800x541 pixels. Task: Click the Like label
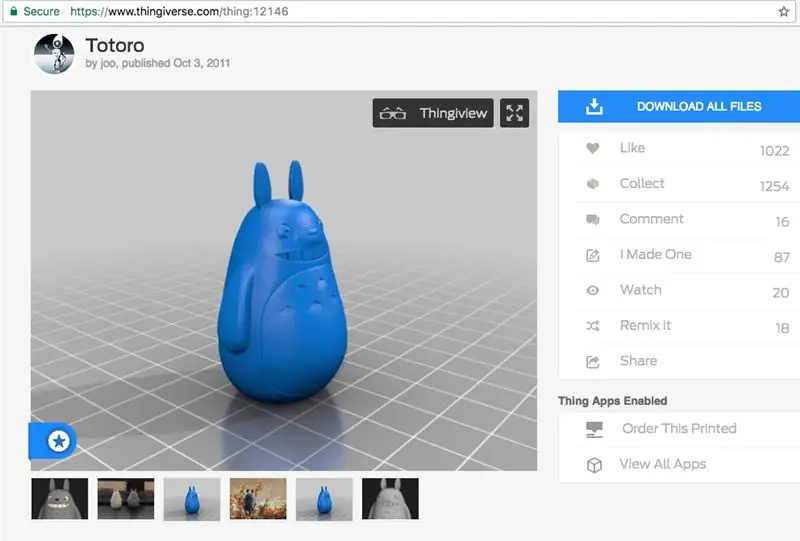tap(632, 147)
